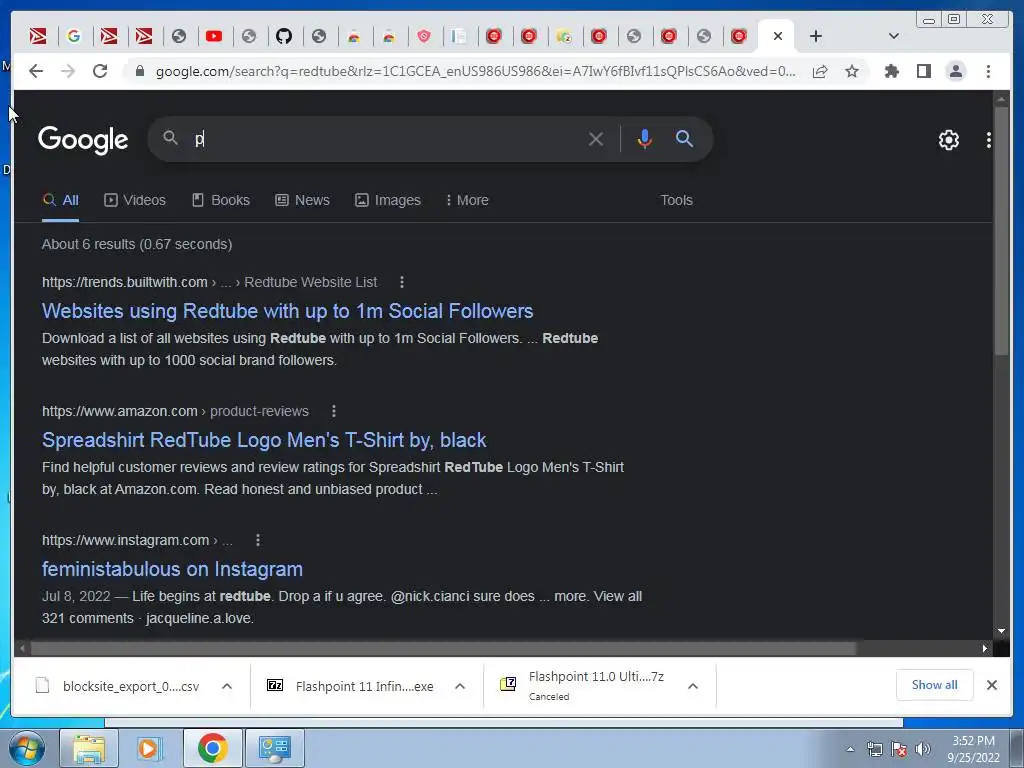Switch to the GitHub tab
The width and height of the screenshot is (1024, 768).
click(x=283, y=36)
